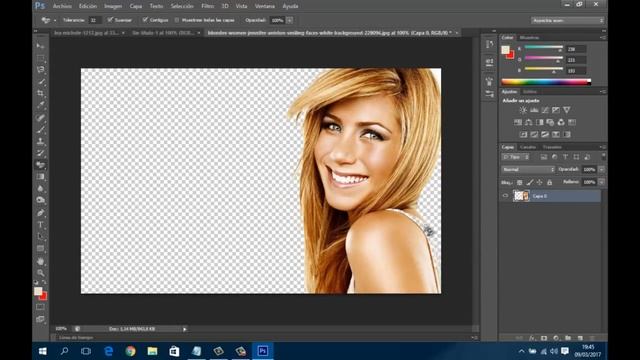Toggle Quick Mask mode

pyautogui.click(x=40, y=307)
